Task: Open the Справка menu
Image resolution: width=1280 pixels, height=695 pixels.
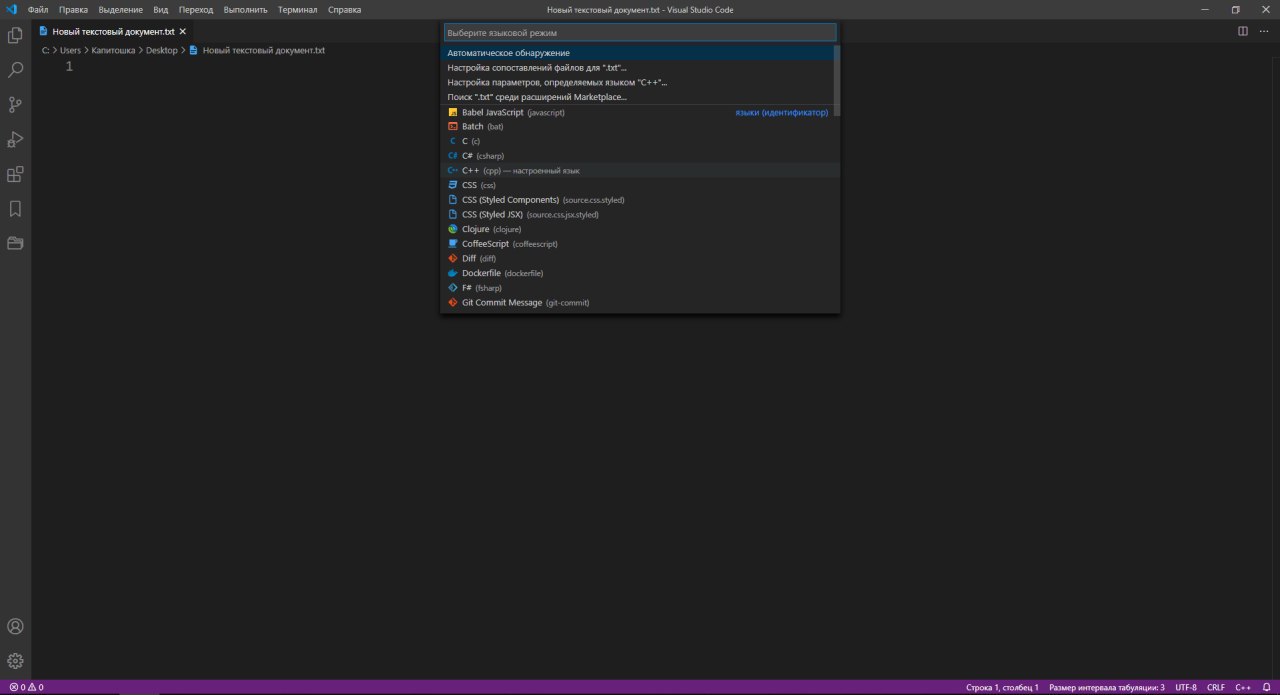Action: click(344, 9)
